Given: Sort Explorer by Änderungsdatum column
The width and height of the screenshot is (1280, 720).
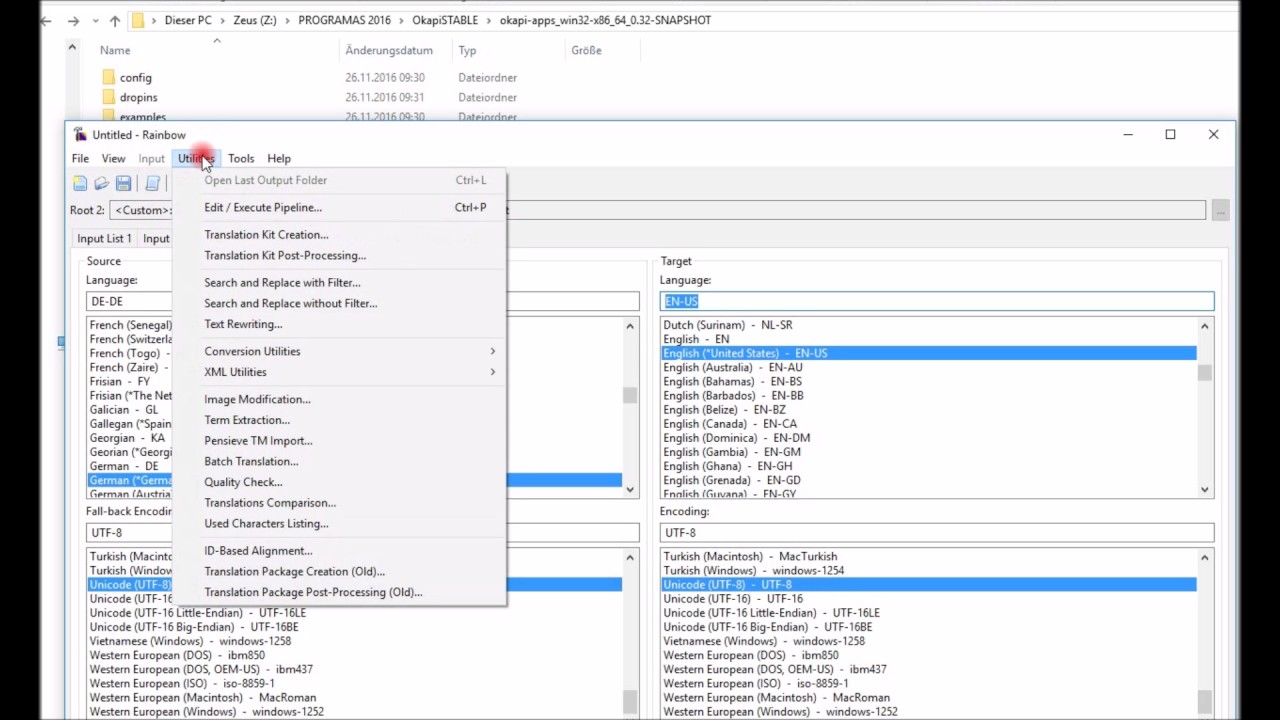Looking at the screenshot, I should click(389, 50).
